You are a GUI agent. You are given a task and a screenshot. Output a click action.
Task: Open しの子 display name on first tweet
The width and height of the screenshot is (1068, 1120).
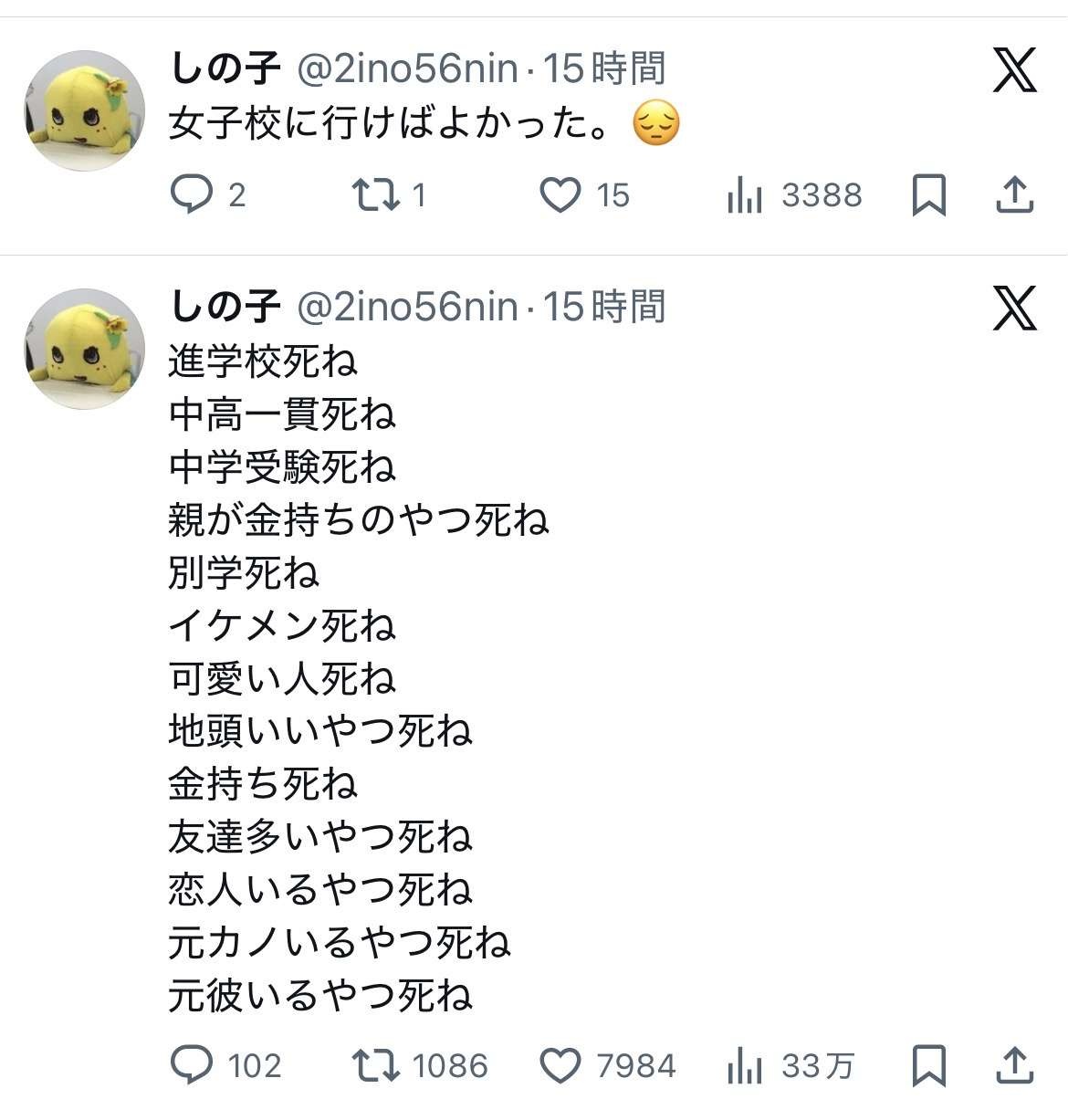pos(225,69)
